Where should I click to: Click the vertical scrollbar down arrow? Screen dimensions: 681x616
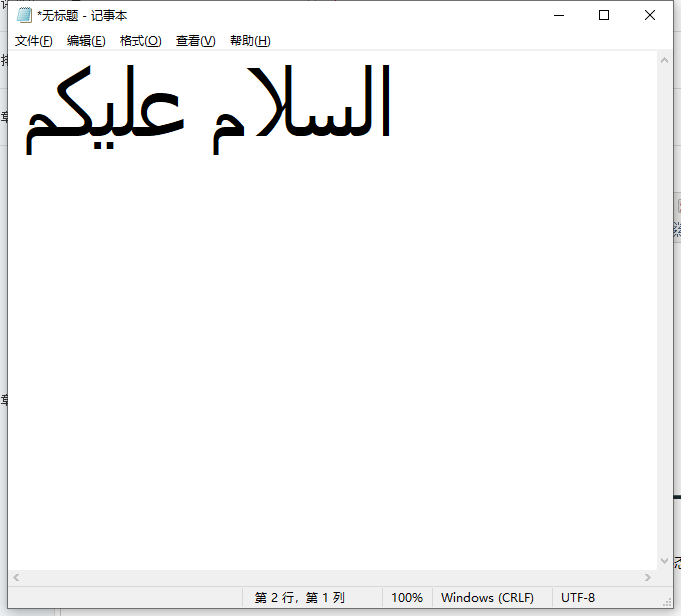coord(664,561)
